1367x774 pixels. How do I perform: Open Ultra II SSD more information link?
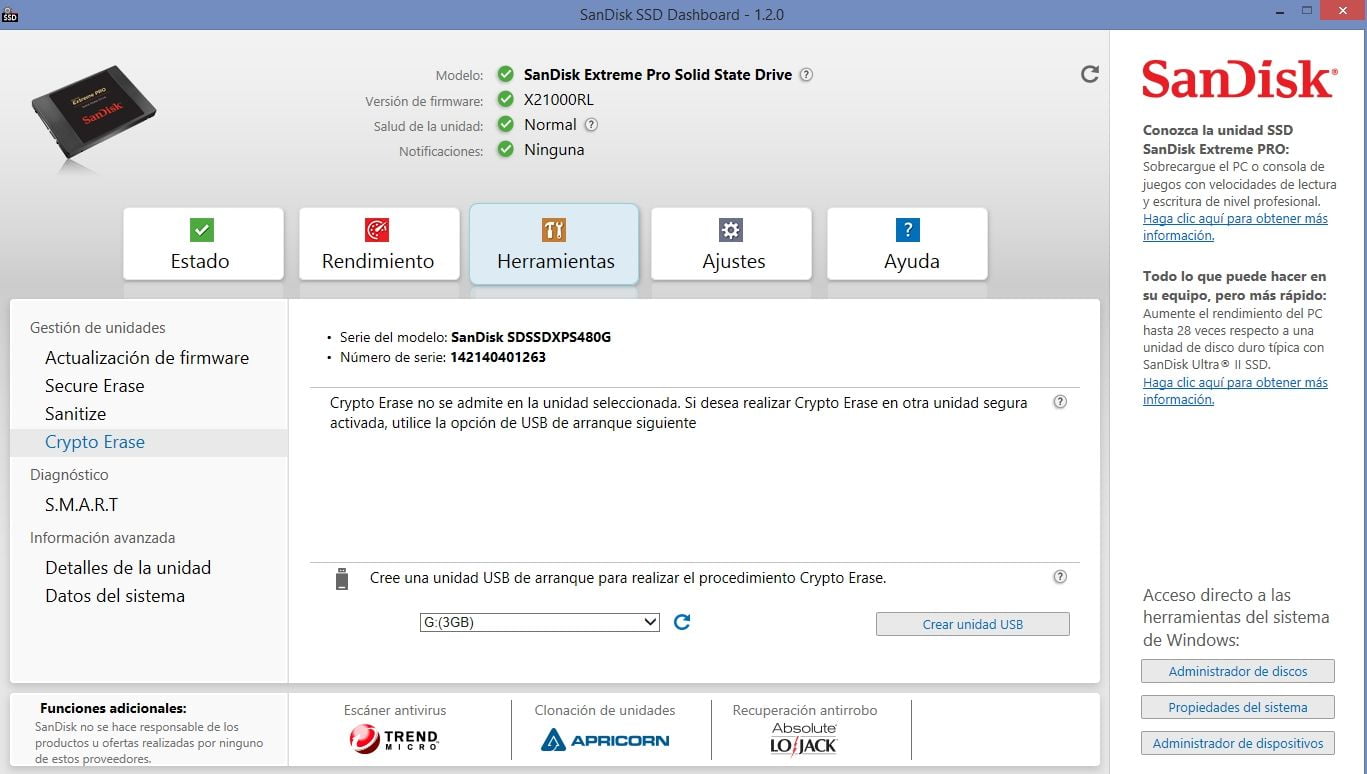pos(1235,391)
